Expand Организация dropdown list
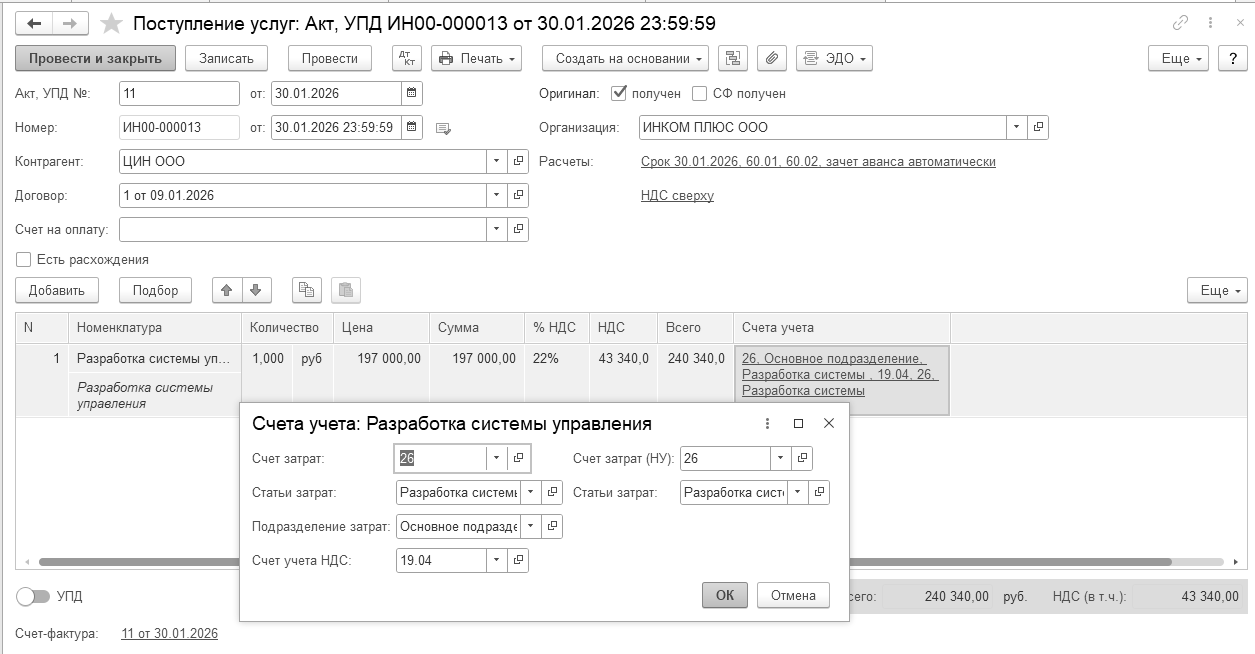1255x654 pixels. click(x=1017, y=127)
